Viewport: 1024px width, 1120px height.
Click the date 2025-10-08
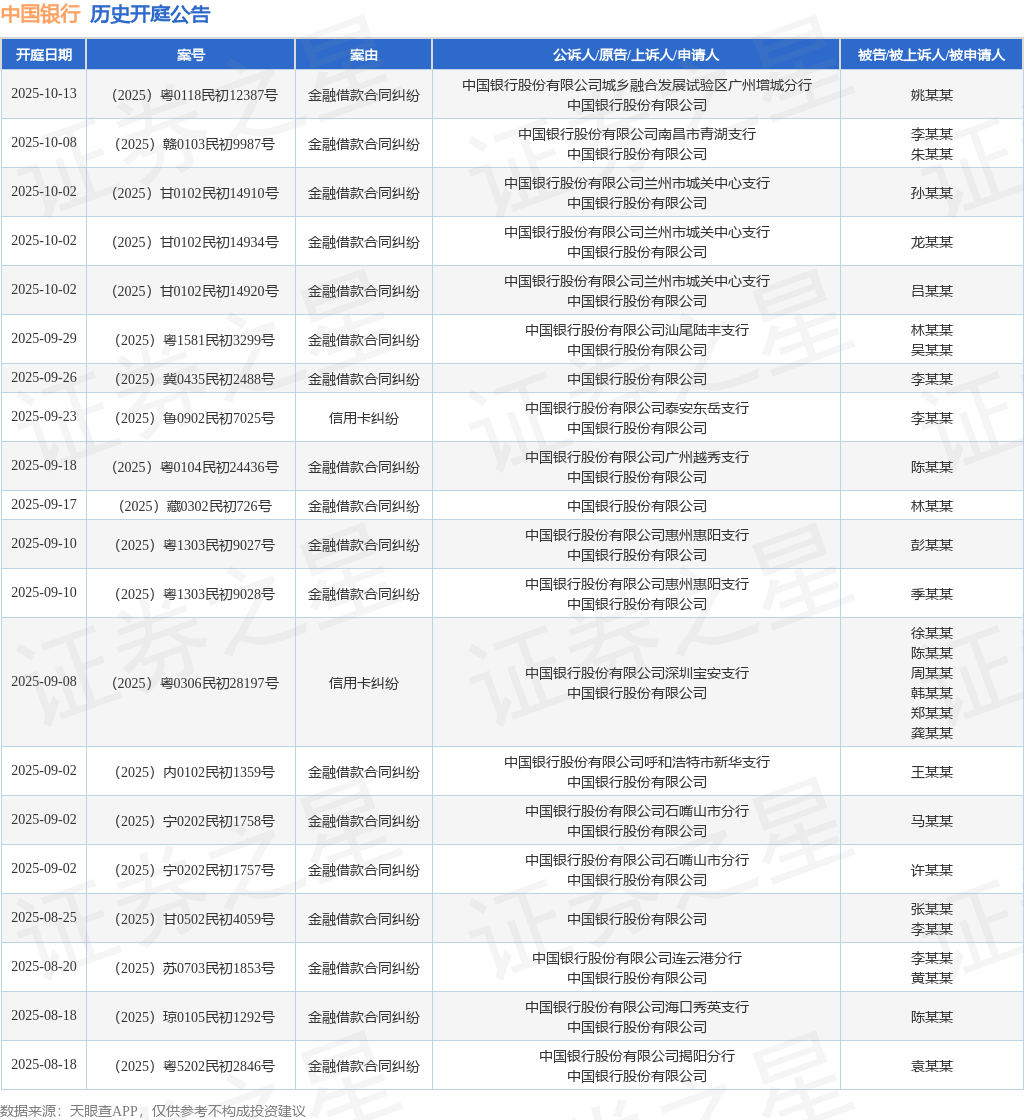pos(44,143)
